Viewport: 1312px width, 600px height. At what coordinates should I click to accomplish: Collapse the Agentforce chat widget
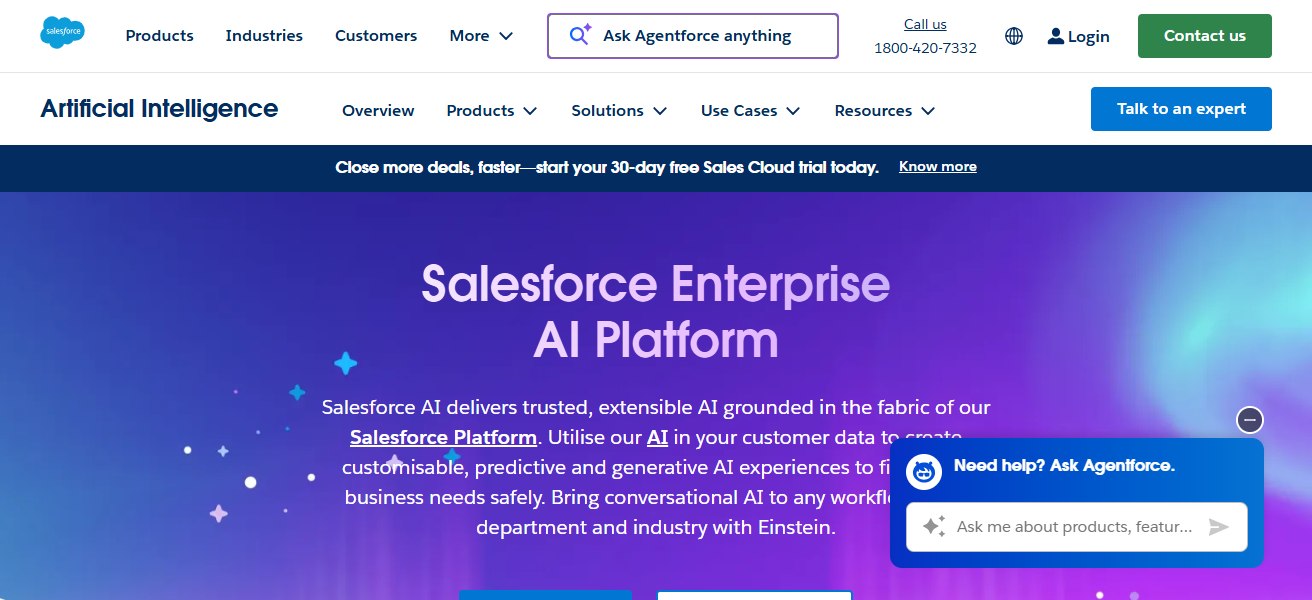tap(1249, 420)
